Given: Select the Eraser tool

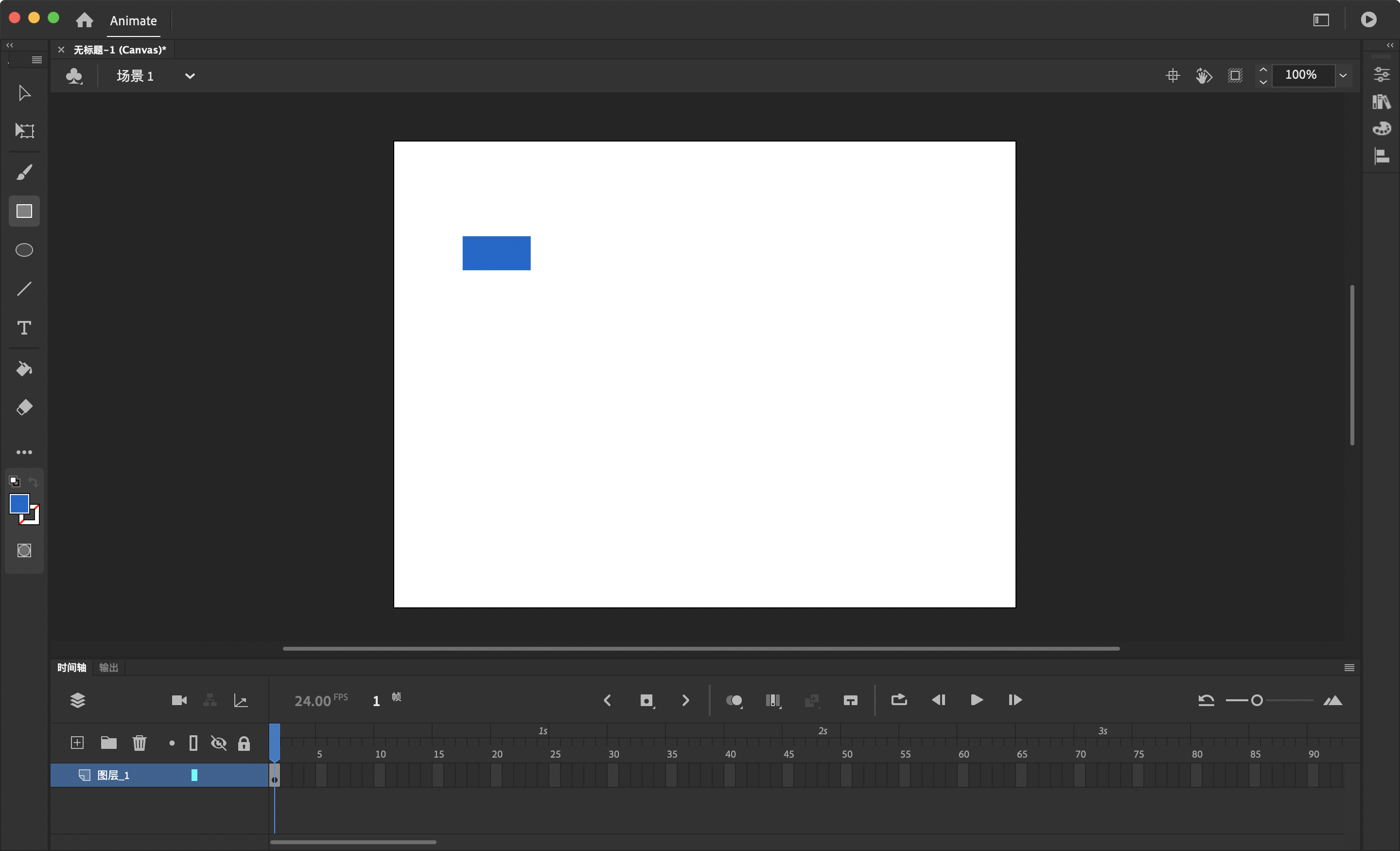Looking at the screenshot, I should 24,408.
